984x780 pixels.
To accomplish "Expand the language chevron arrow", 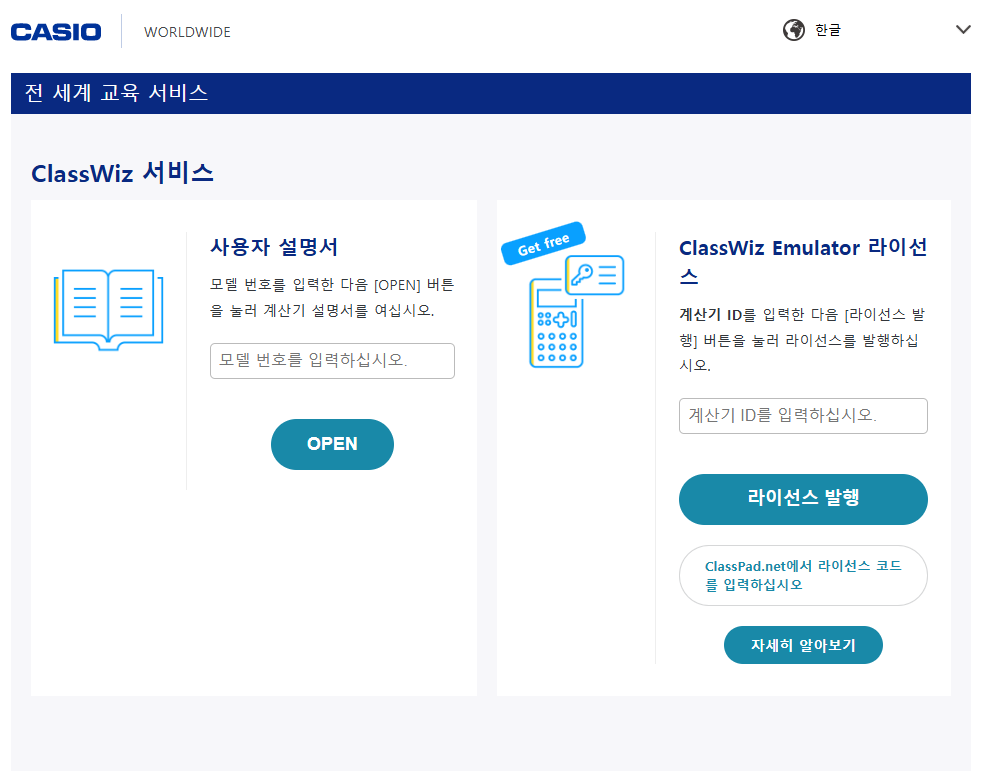I will 963,30.
